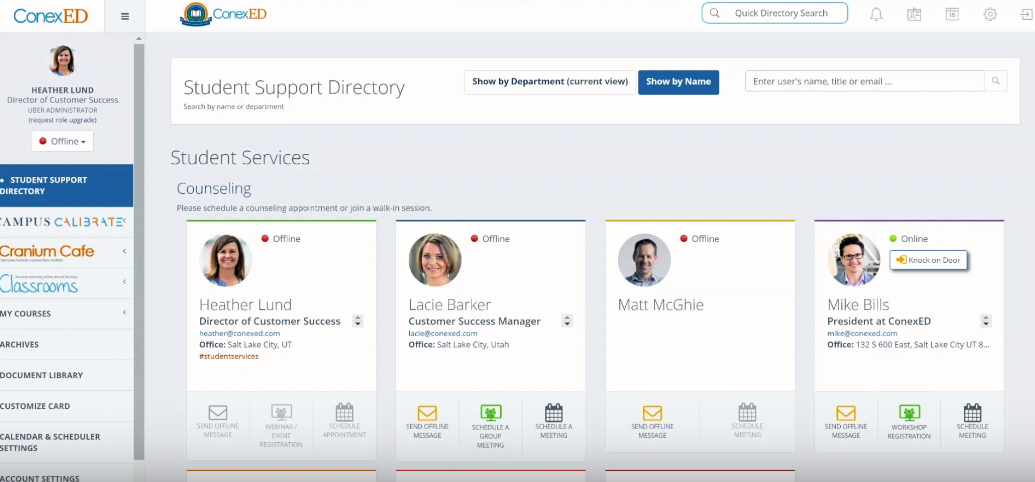Click Lacie Barker's Send Offline Message icon

tap(427, 413)
